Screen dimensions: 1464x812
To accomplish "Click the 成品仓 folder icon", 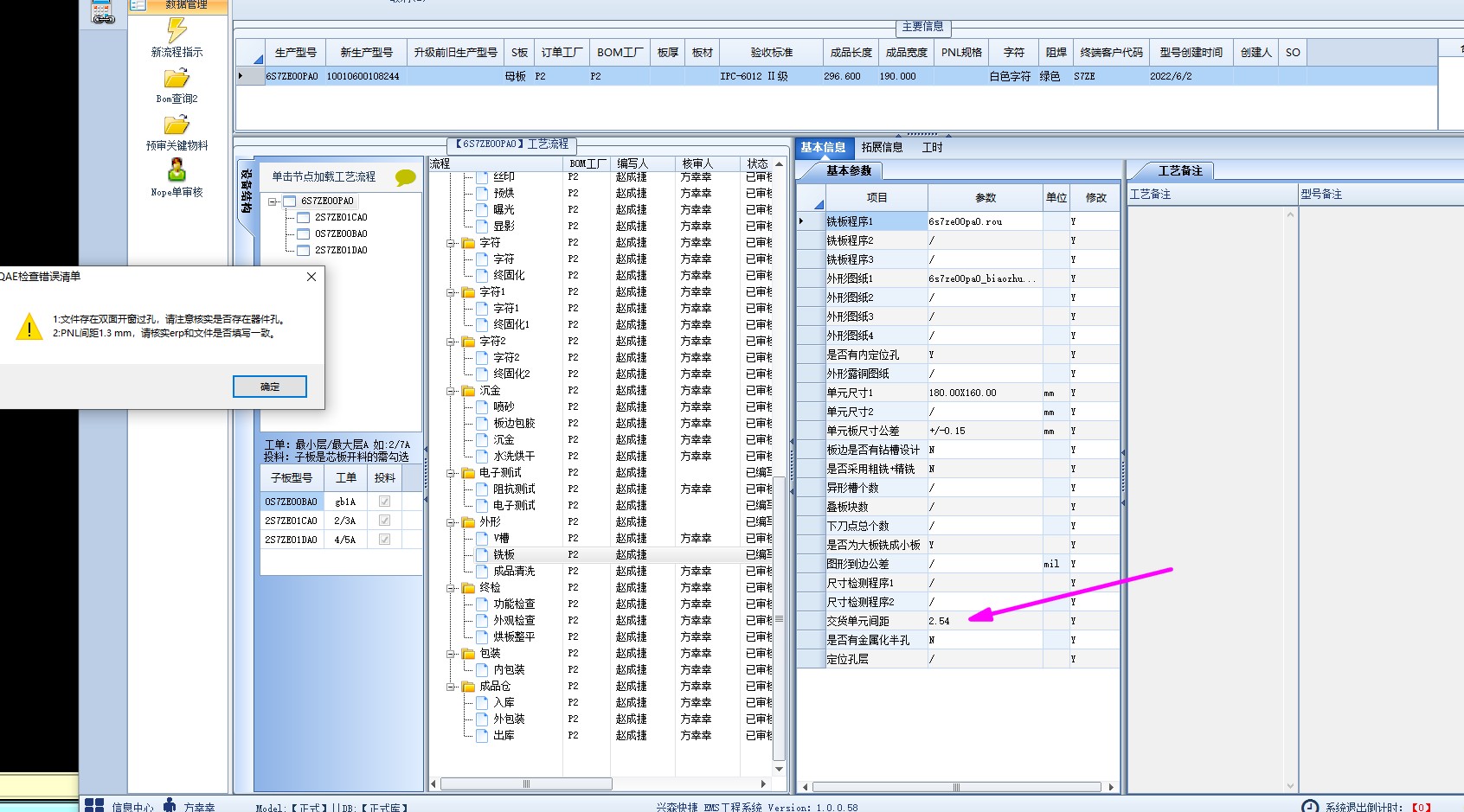I will 468,687.
